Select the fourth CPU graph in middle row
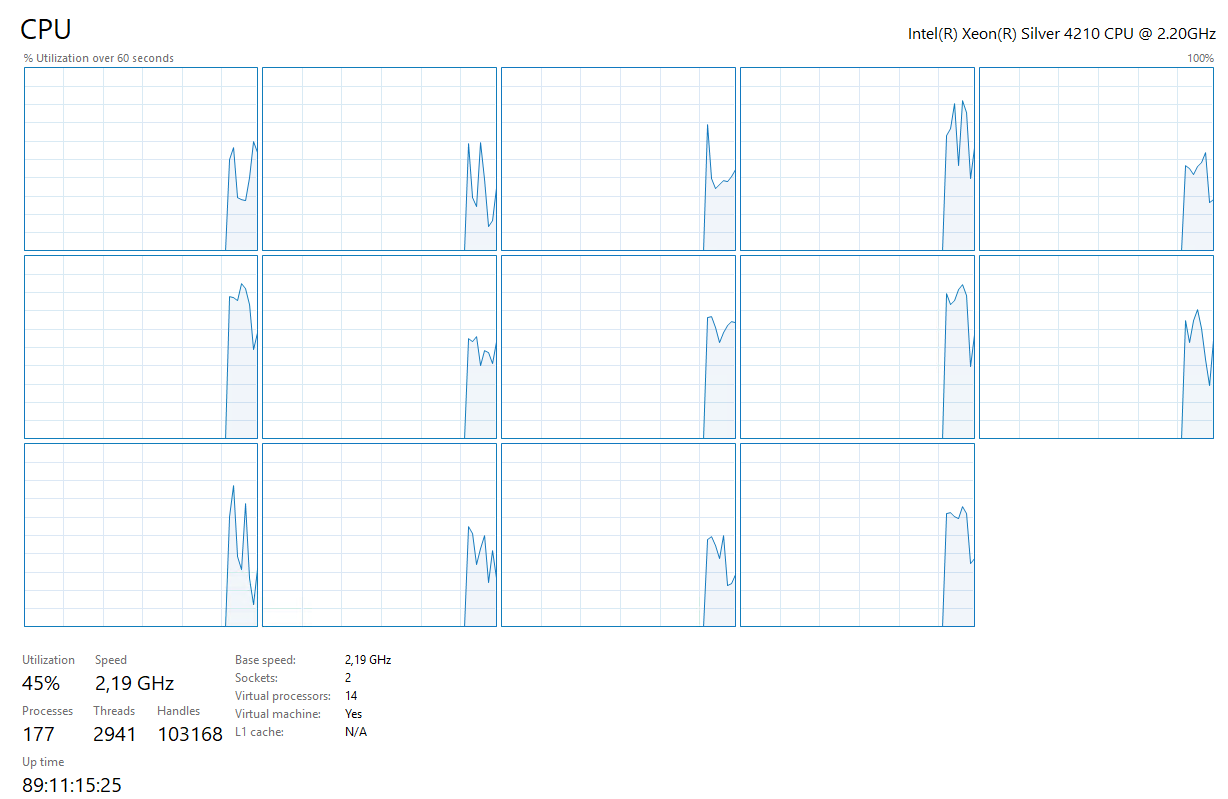The height and width of the screenshot is (799, 1228). point(858,347)
